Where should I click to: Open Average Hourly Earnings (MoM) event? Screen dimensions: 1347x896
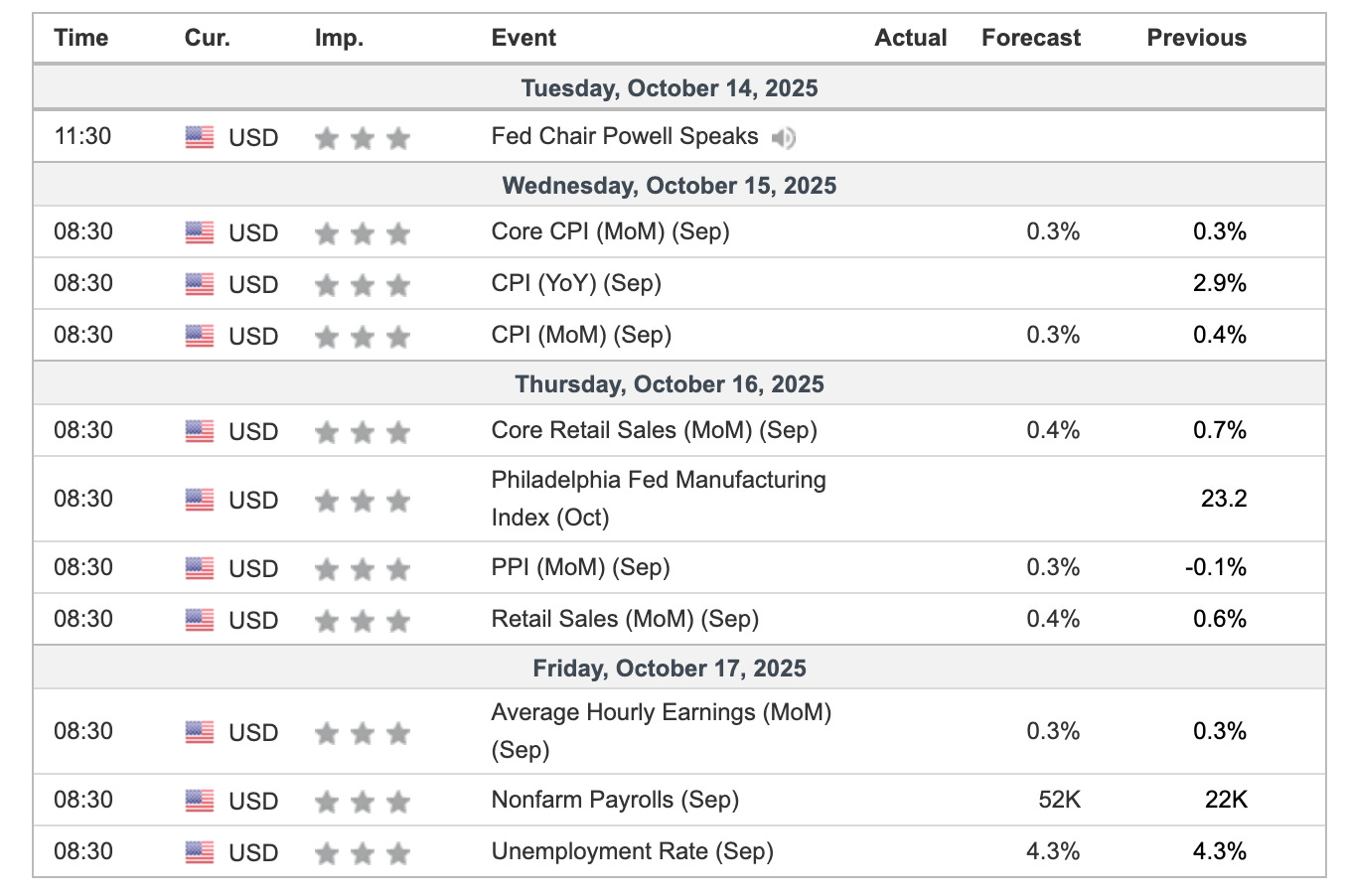pyautogui.click(x=661, y=730)
